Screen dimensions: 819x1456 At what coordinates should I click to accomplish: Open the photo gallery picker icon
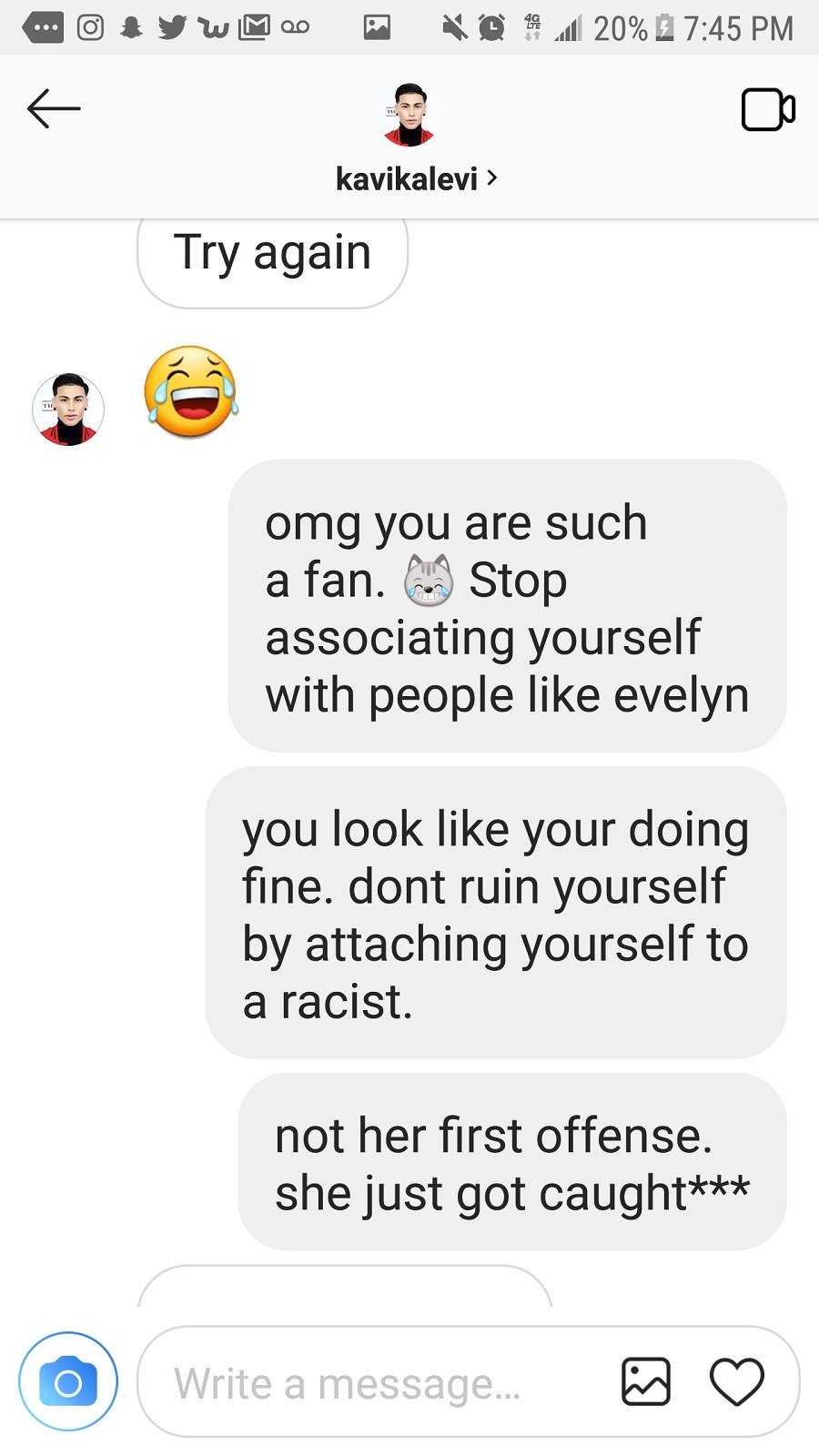point(646,1381)
